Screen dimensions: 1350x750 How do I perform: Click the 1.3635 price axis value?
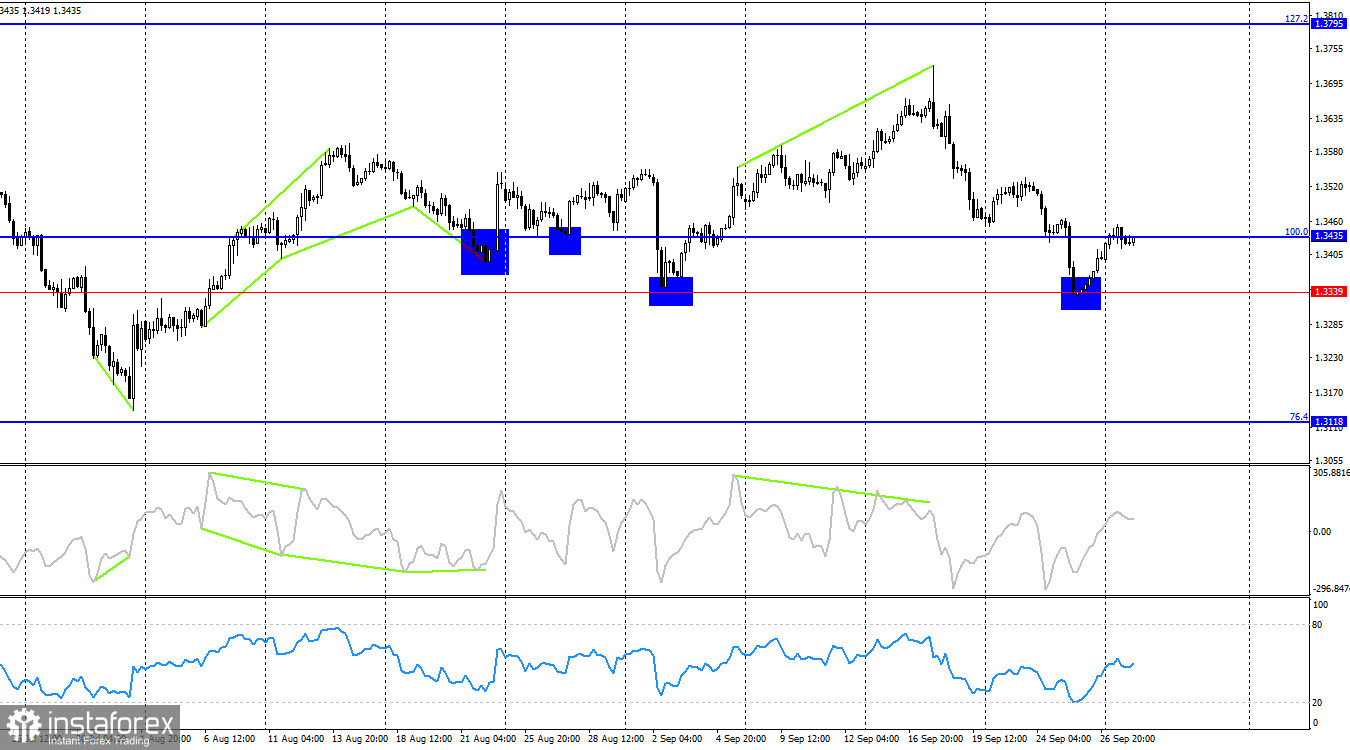point(1328,118)
